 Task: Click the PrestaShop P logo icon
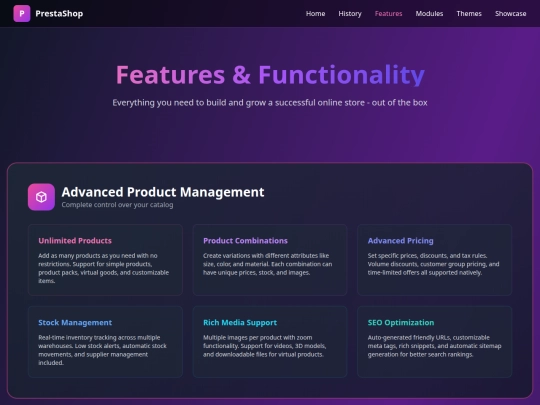pyautogui.click(x=22, y=13)
